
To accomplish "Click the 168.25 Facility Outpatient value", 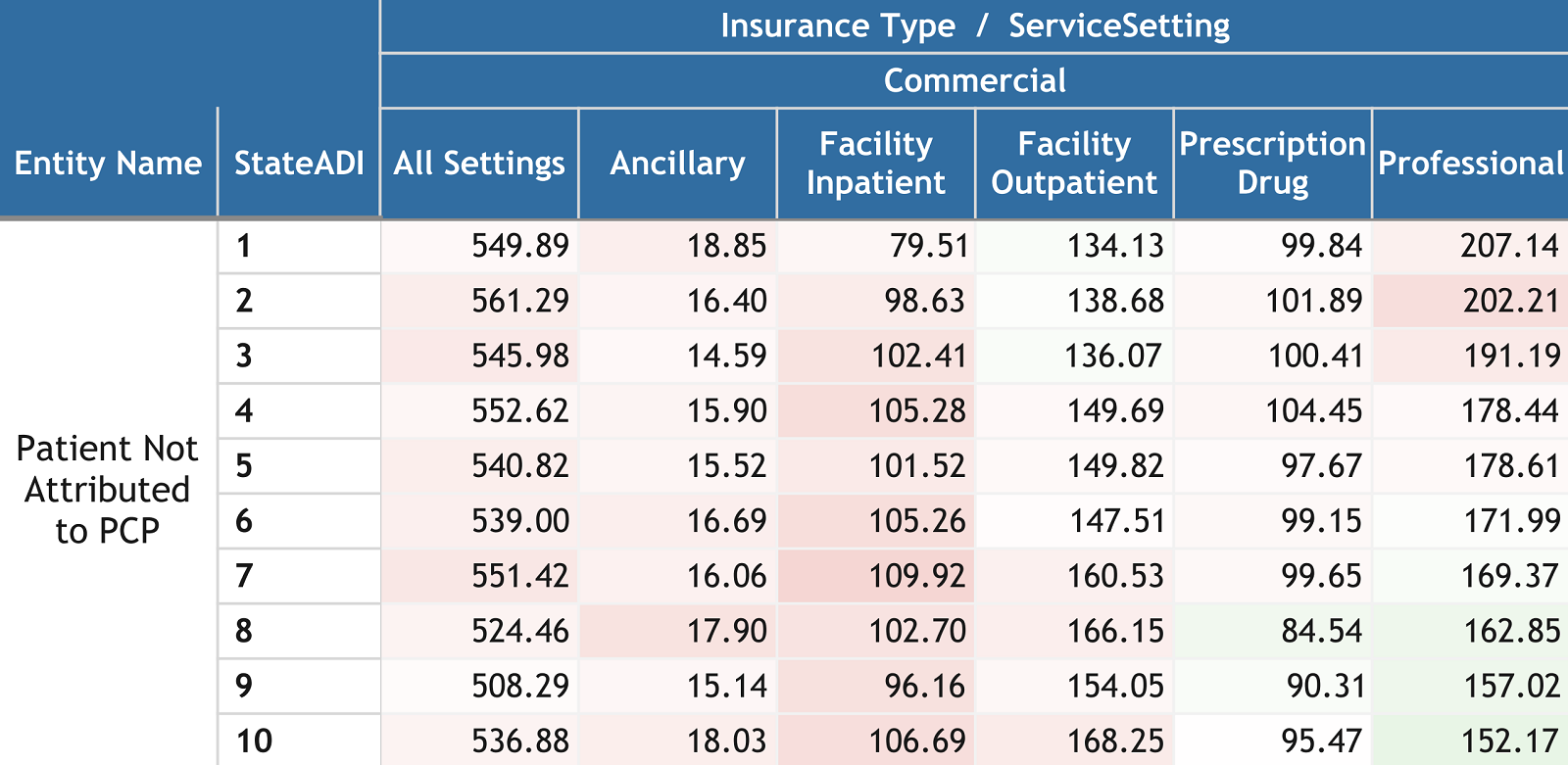I will pos(1115,741).
